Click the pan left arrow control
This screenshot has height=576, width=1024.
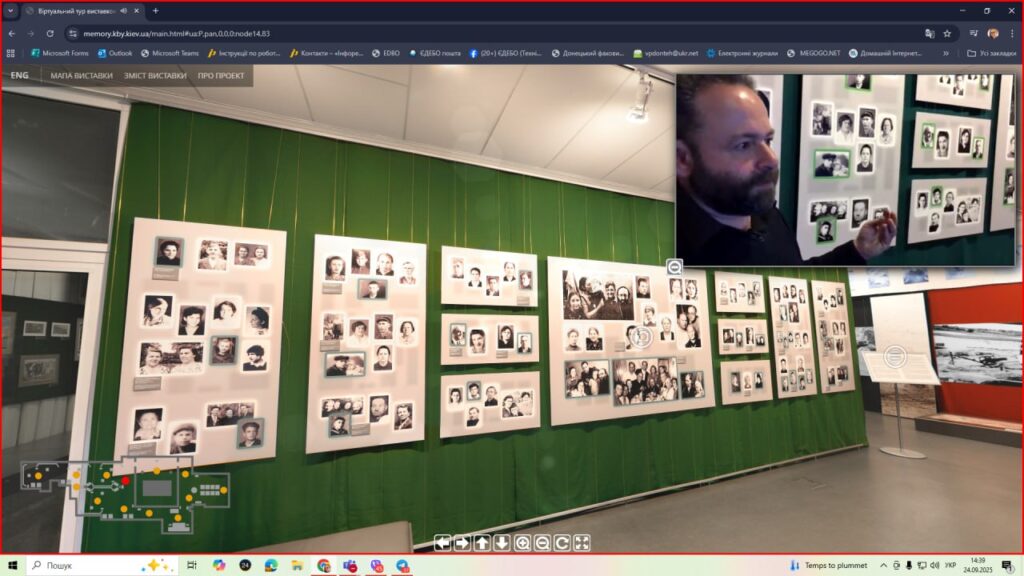pyautogui.click(x=442, y=543)
